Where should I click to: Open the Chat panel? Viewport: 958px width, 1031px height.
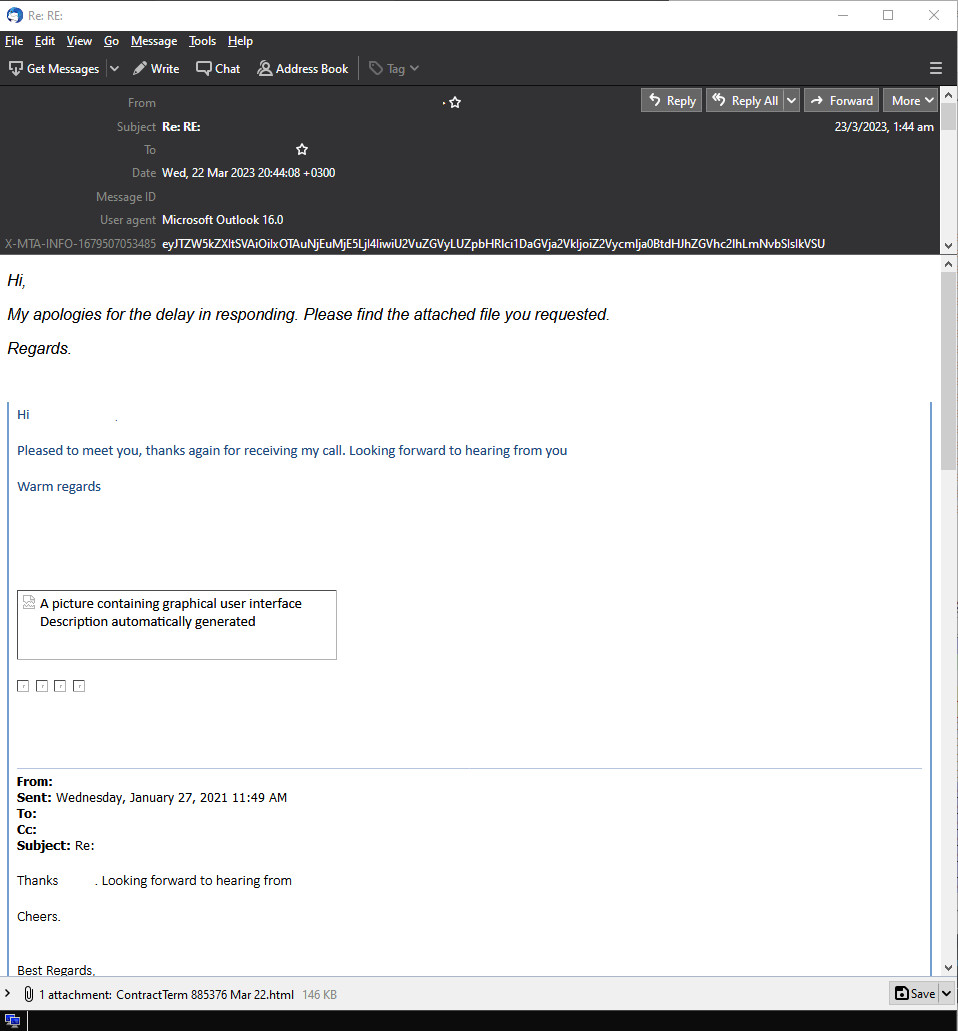click(218, 69)
